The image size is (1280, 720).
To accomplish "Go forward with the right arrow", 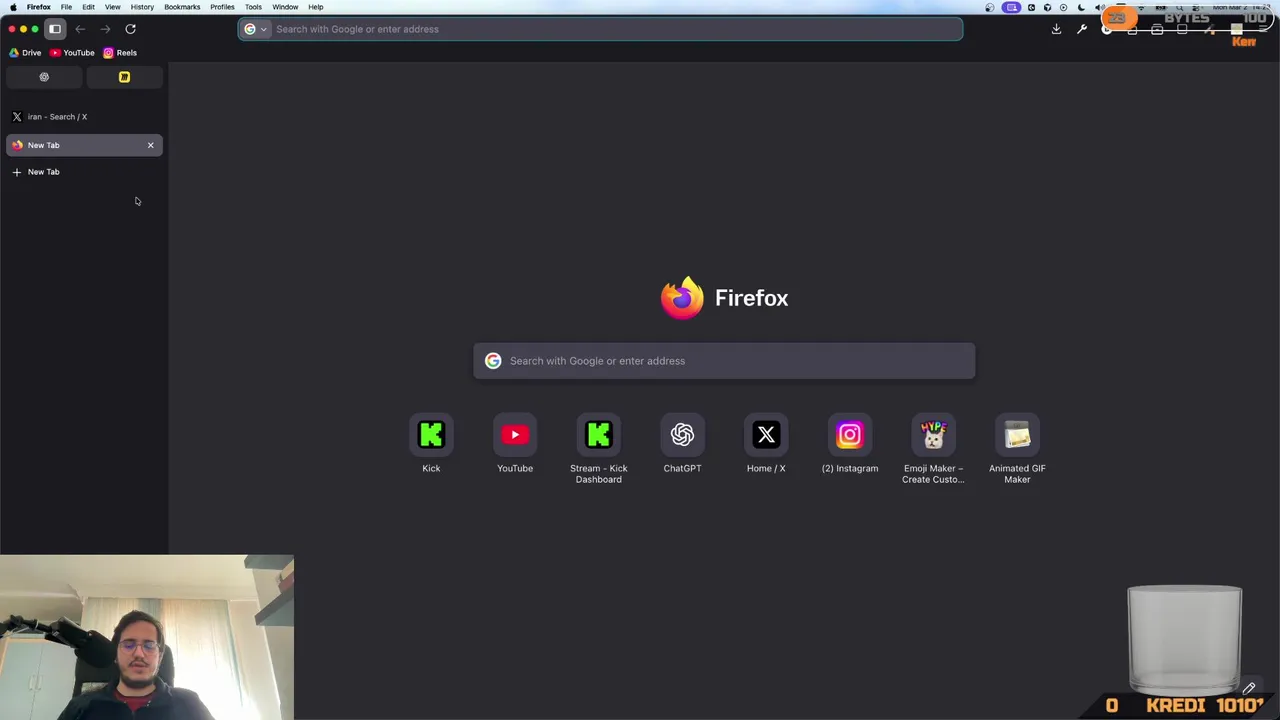I will (x=105, y=29).
